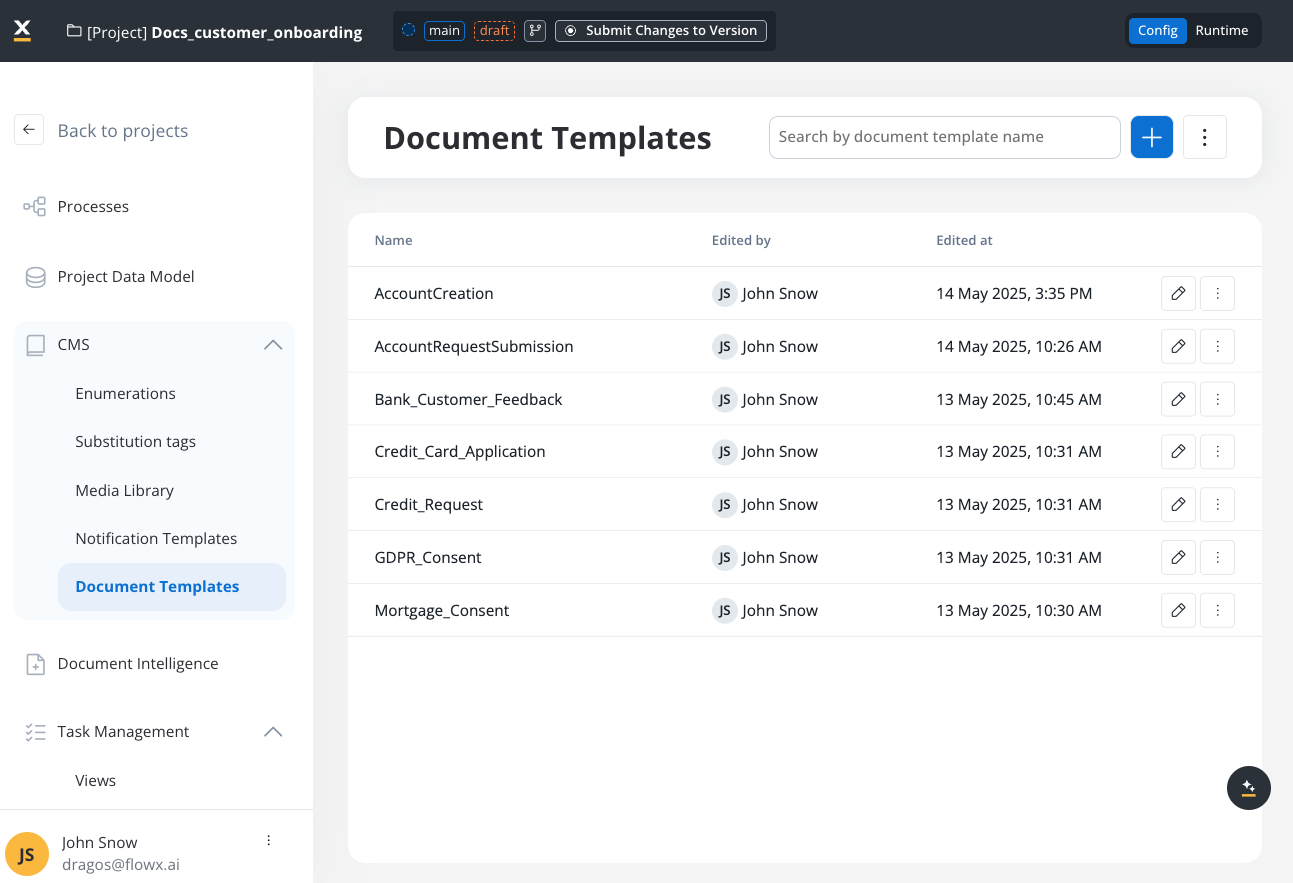The image size is (1293, 883).
Task: Open more options for Credit_Card_Application row
Action: [1217, 452]
